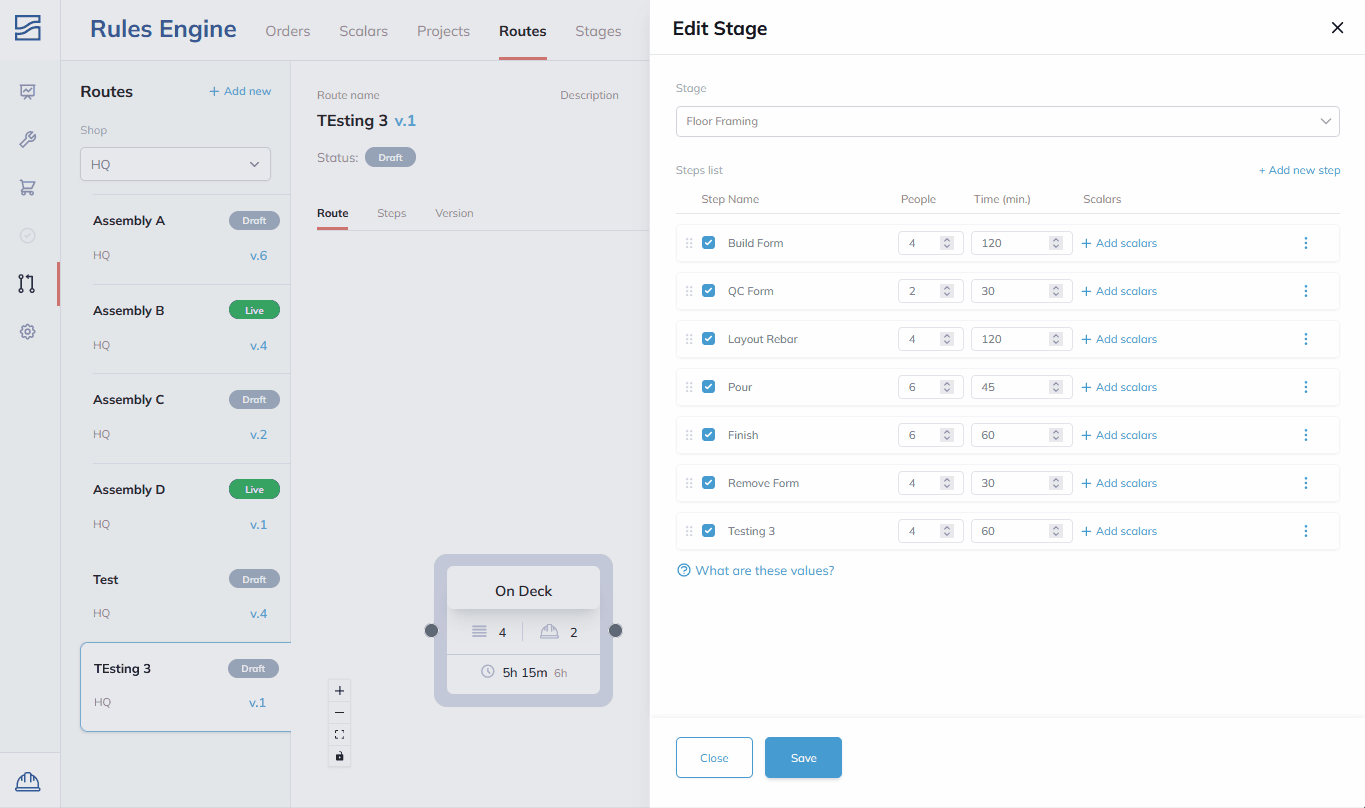Zoom out on the route canvas
The height and width of the screenshot is (808, 1365).
click(x=339, y=712)
